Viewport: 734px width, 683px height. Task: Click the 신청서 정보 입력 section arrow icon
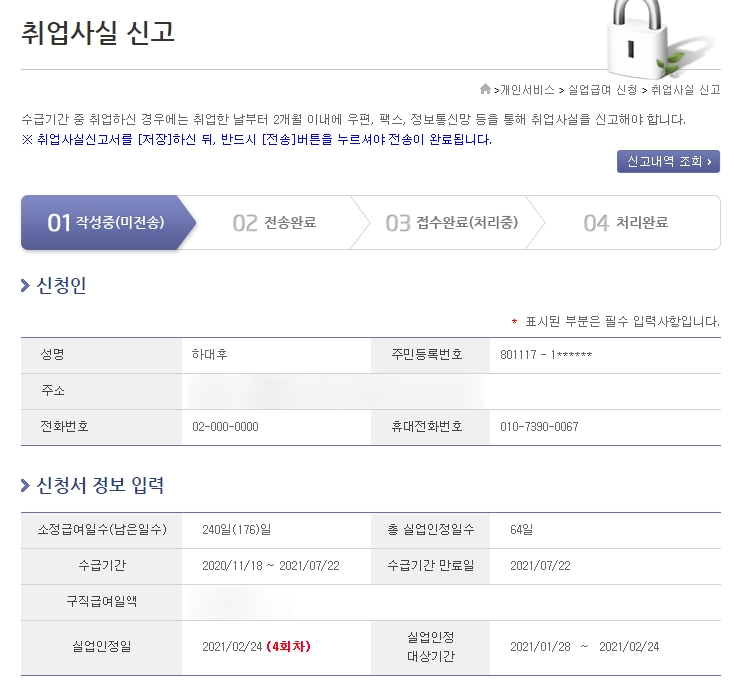tap(25, 485)
